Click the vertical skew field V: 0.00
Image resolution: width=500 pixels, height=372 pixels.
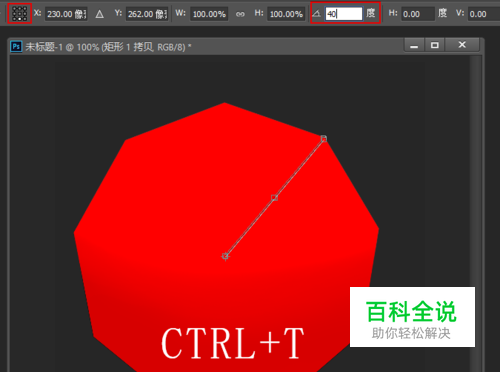tap(484, 14)
